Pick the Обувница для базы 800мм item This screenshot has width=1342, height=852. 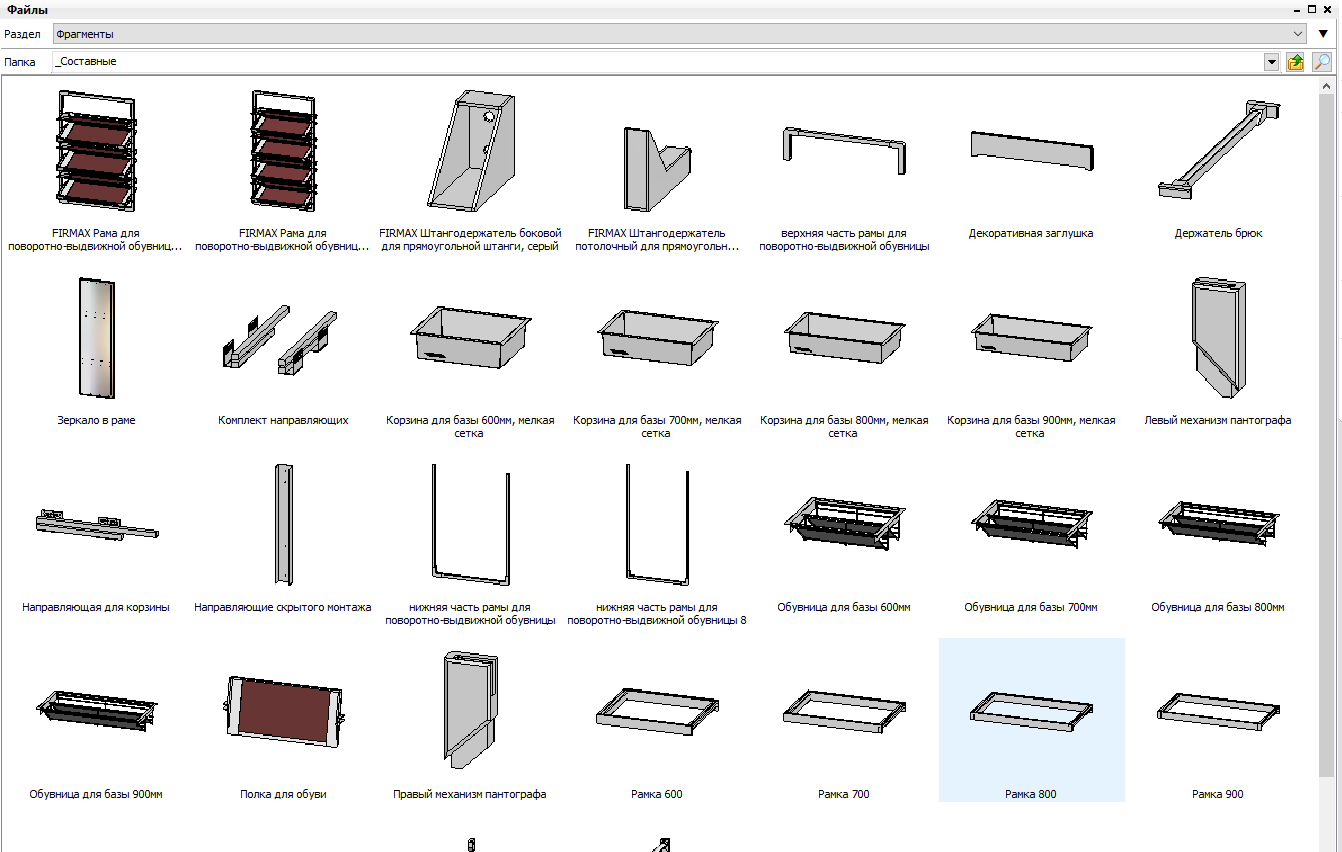click(x=1218, y=522)
